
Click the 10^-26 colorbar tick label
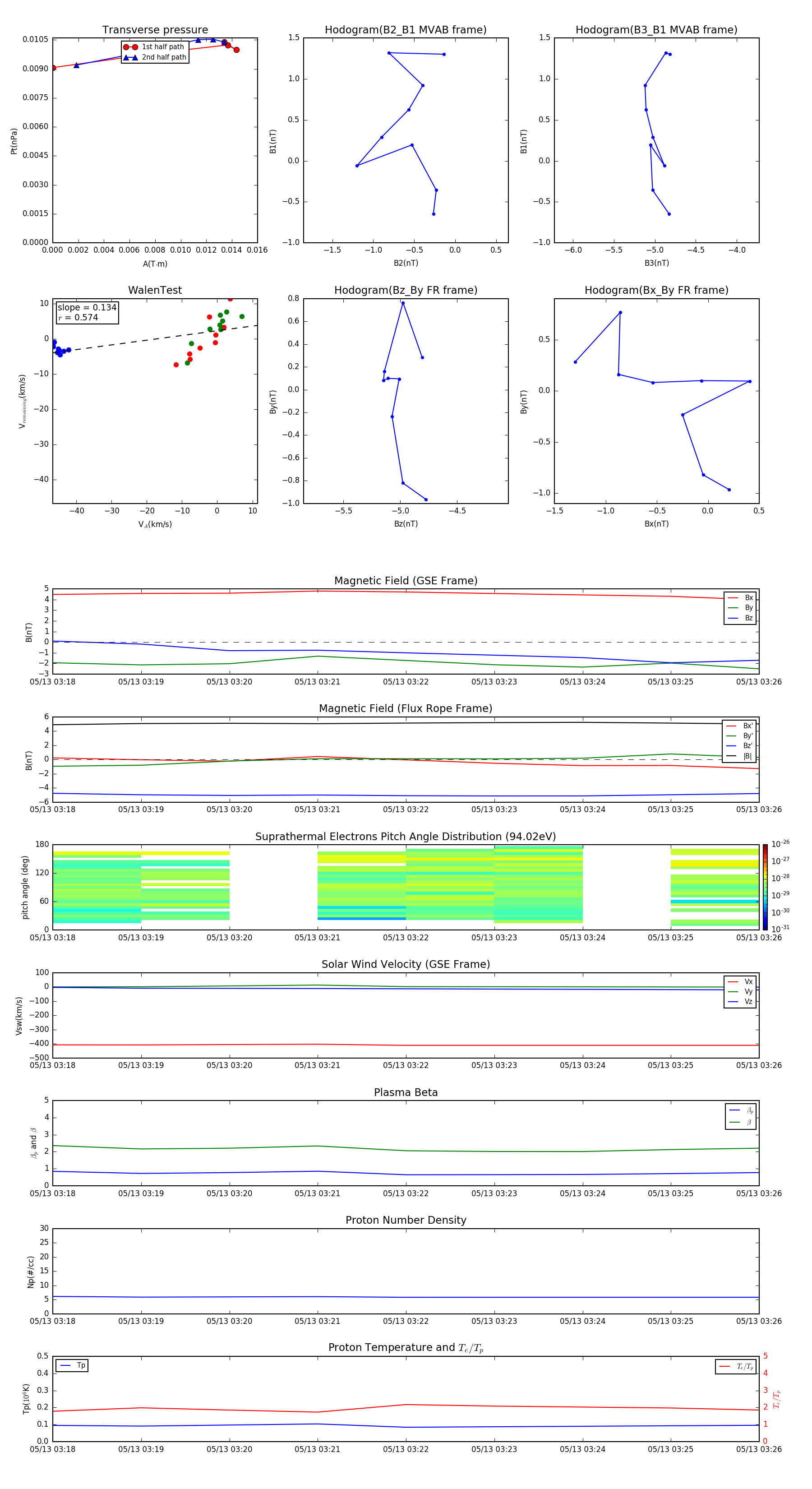(780, 844)
